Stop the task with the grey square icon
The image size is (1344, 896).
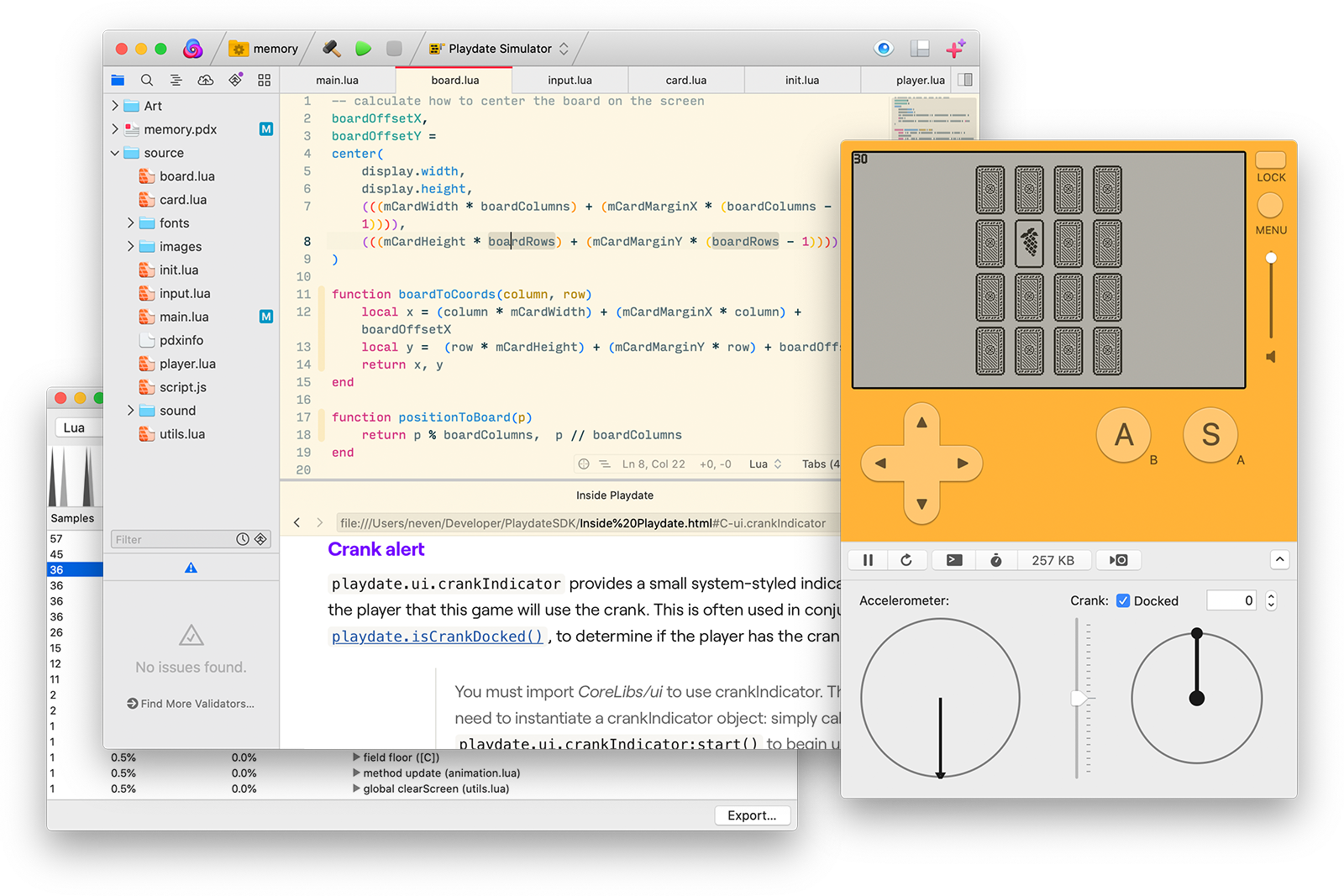(394, 49)
